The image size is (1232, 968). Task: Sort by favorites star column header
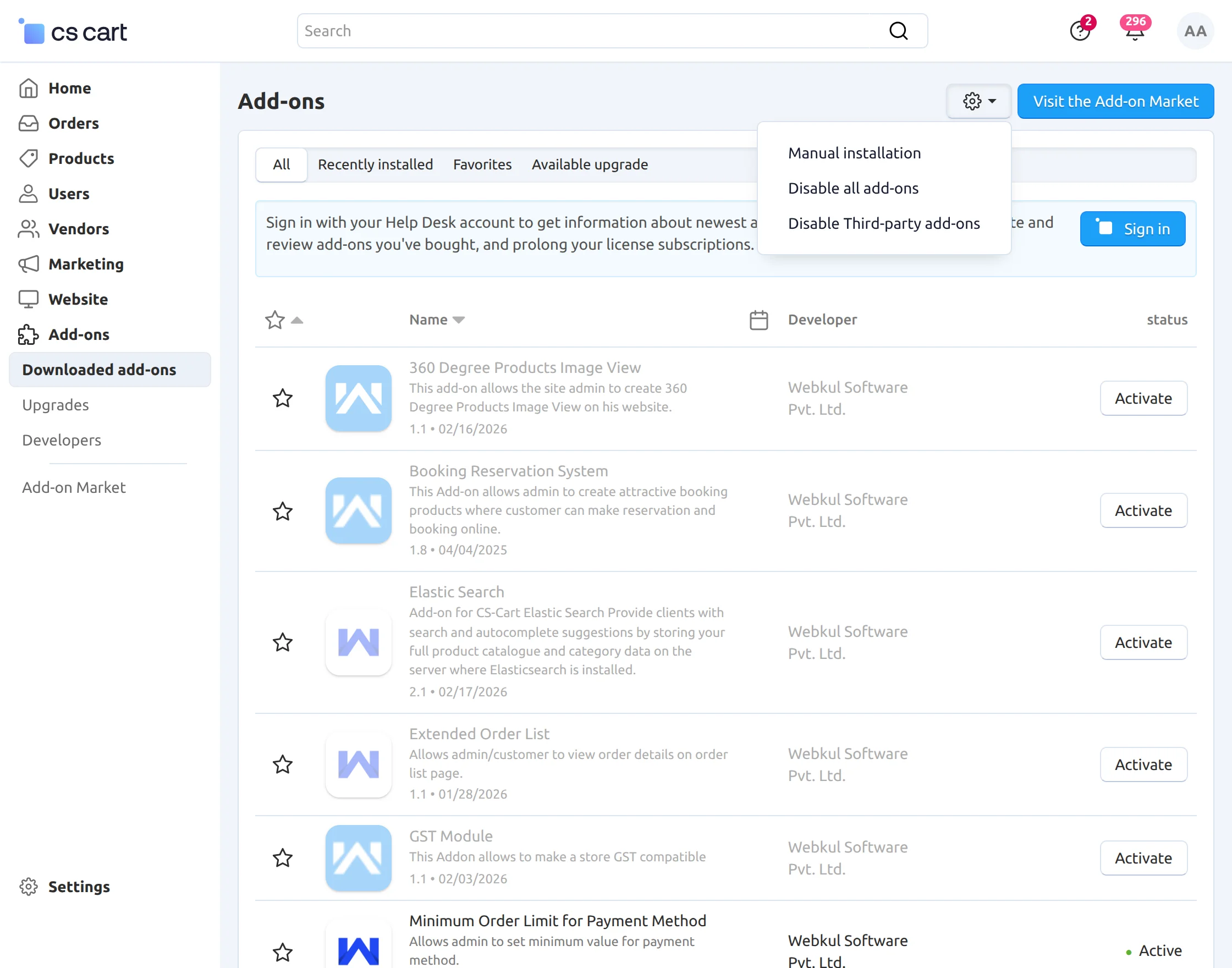(276, 320)
